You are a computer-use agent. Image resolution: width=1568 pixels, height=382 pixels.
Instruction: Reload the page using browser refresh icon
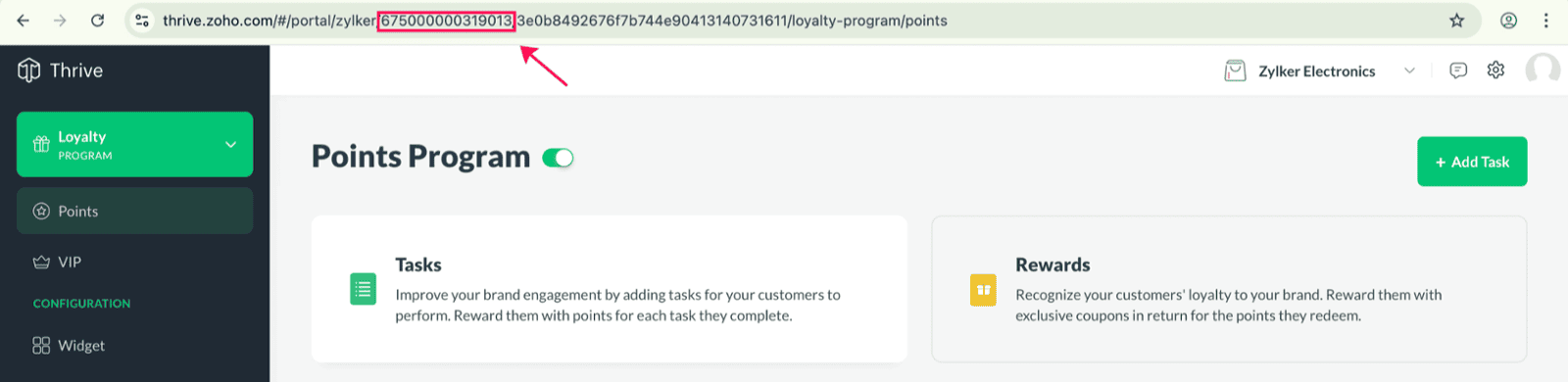[x=97, y=21]
